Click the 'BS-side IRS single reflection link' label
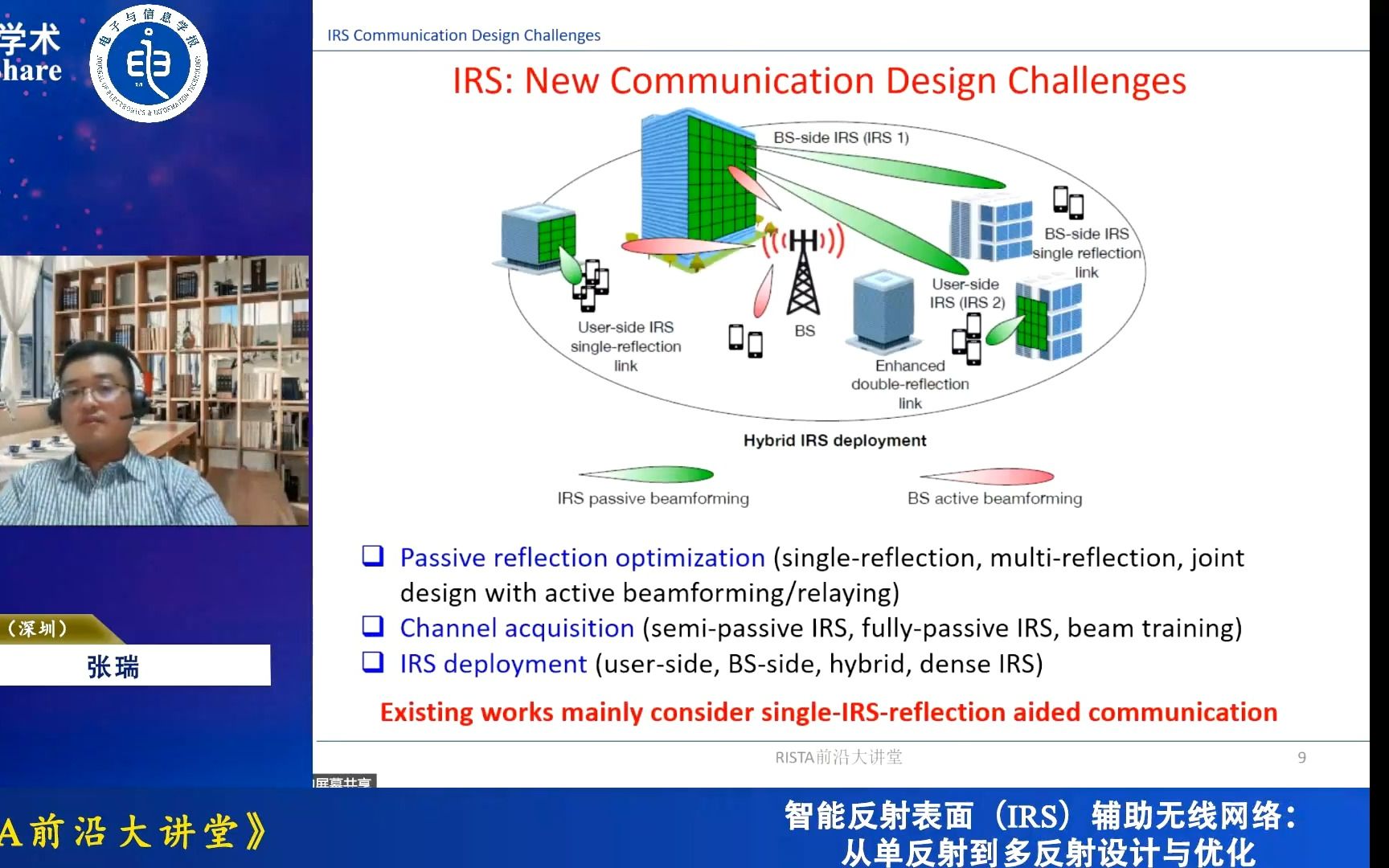The image size is (1389, 868). pyautogui.click(x=1087, y=252)
